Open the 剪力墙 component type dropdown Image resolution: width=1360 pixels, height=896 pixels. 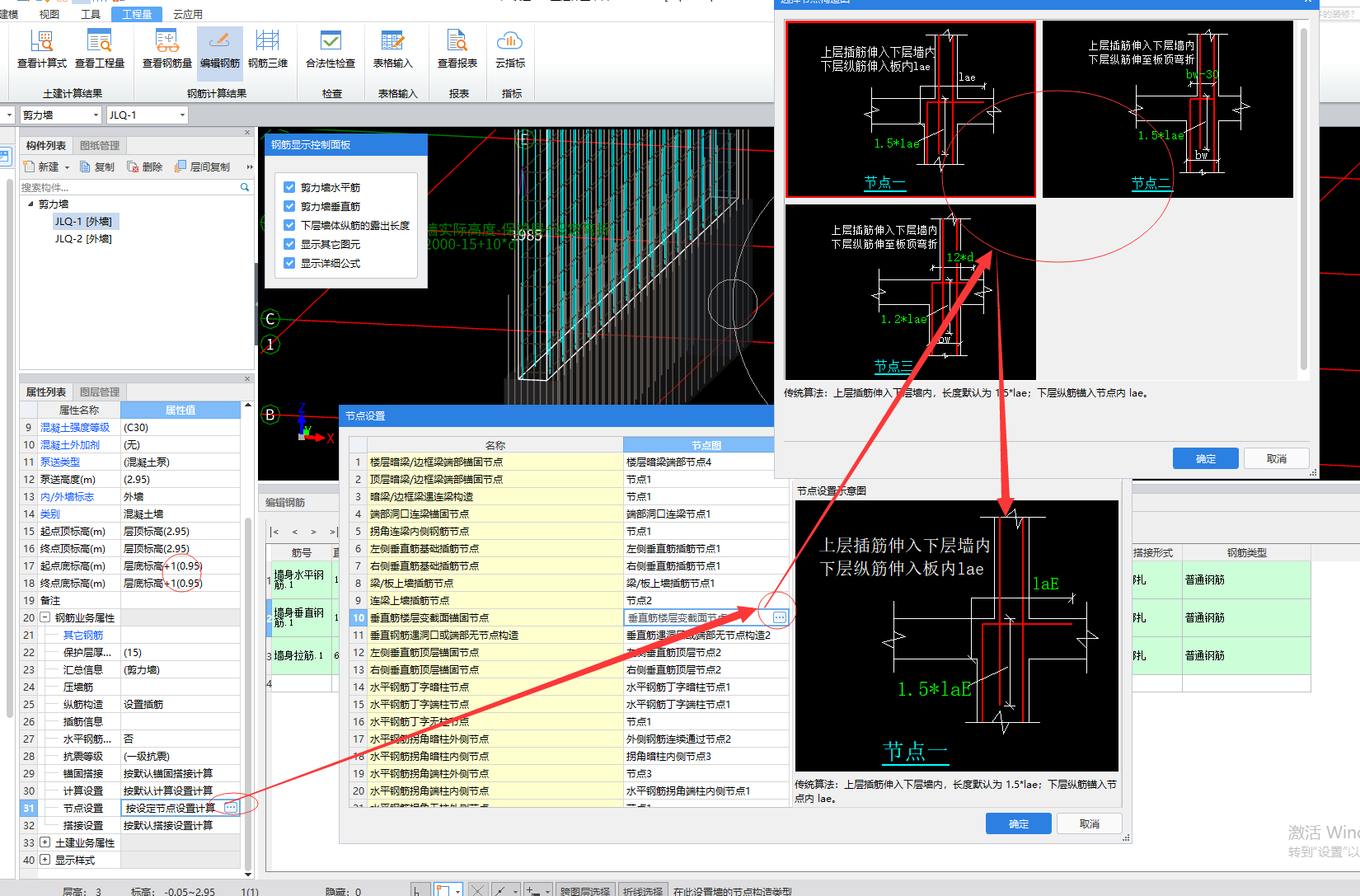point(96,115)
